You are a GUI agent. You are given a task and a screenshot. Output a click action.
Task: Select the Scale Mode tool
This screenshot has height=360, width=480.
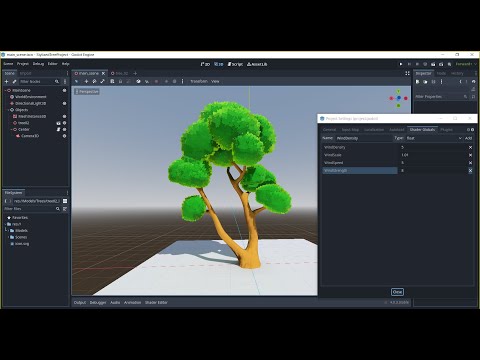[103, 81]
